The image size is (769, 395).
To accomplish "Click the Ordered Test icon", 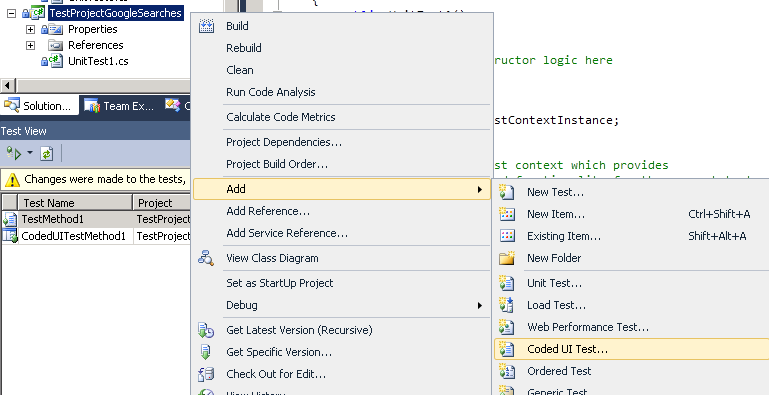I will coord(507,371).
